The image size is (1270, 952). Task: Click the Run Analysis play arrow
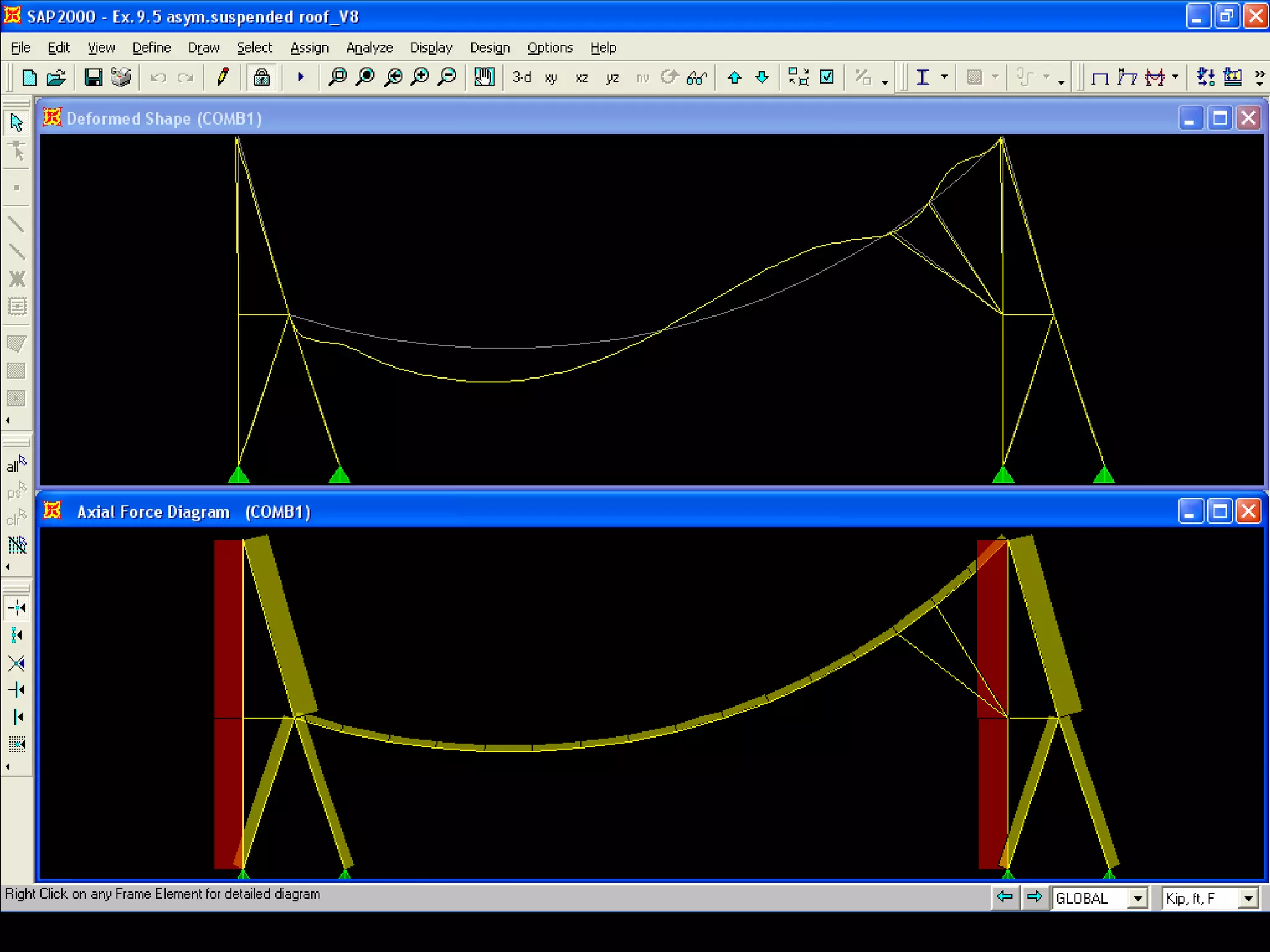(x=301, y=77)
